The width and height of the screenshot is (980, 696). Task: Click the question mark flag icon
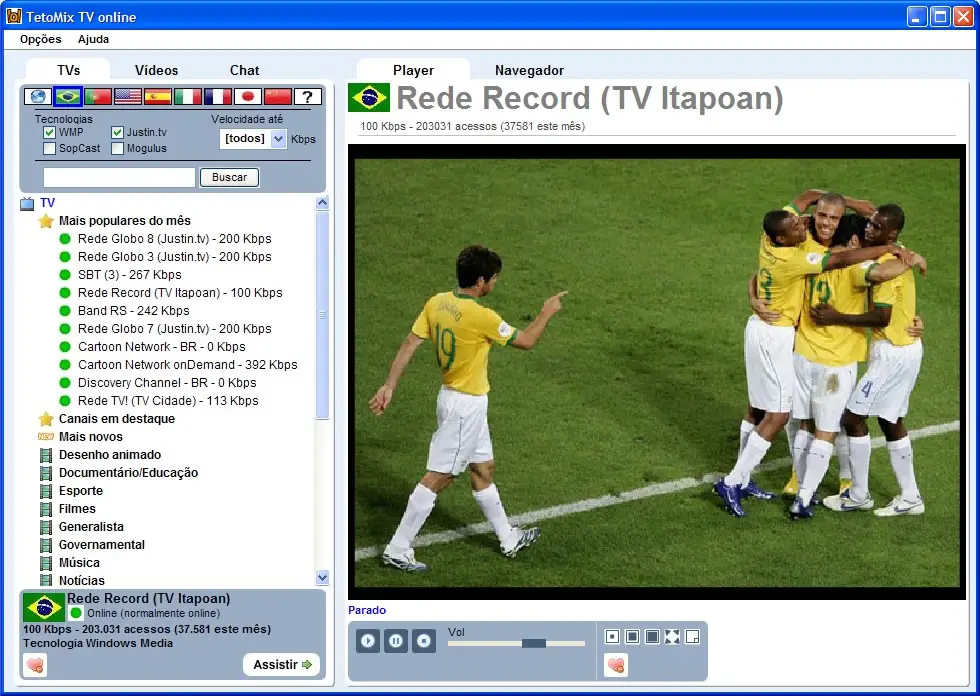pos(308,97)
